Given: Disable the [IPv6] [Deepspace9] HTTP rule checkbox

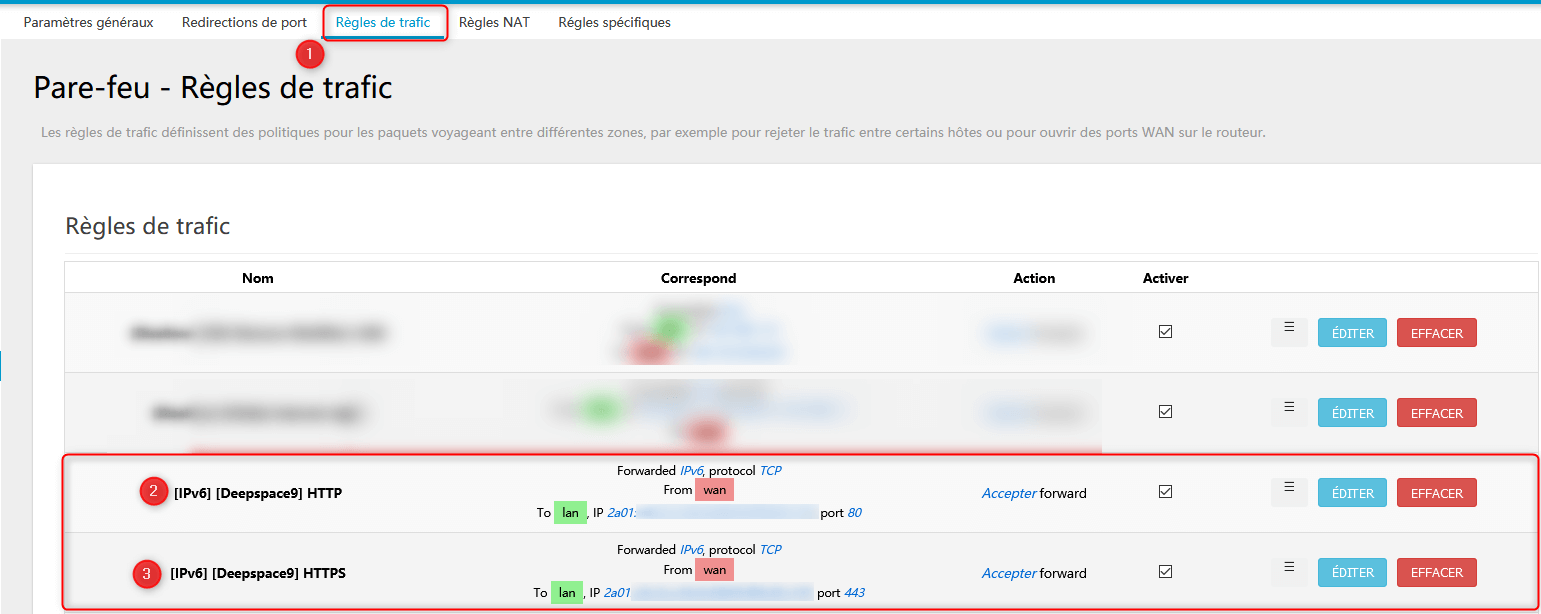Looking at the screenshot, I should [x=1165, y=492].
